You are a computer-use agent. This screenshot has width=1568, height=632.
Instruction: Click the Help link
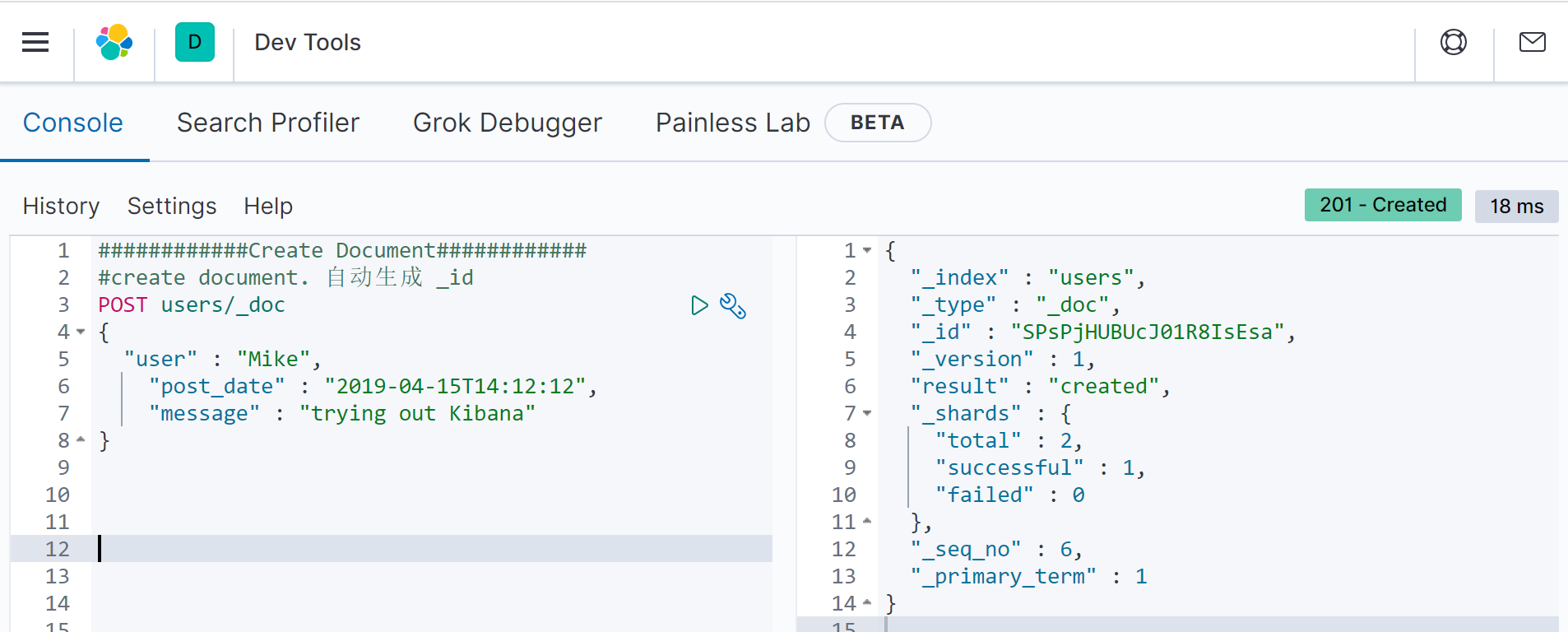point(268,206)
